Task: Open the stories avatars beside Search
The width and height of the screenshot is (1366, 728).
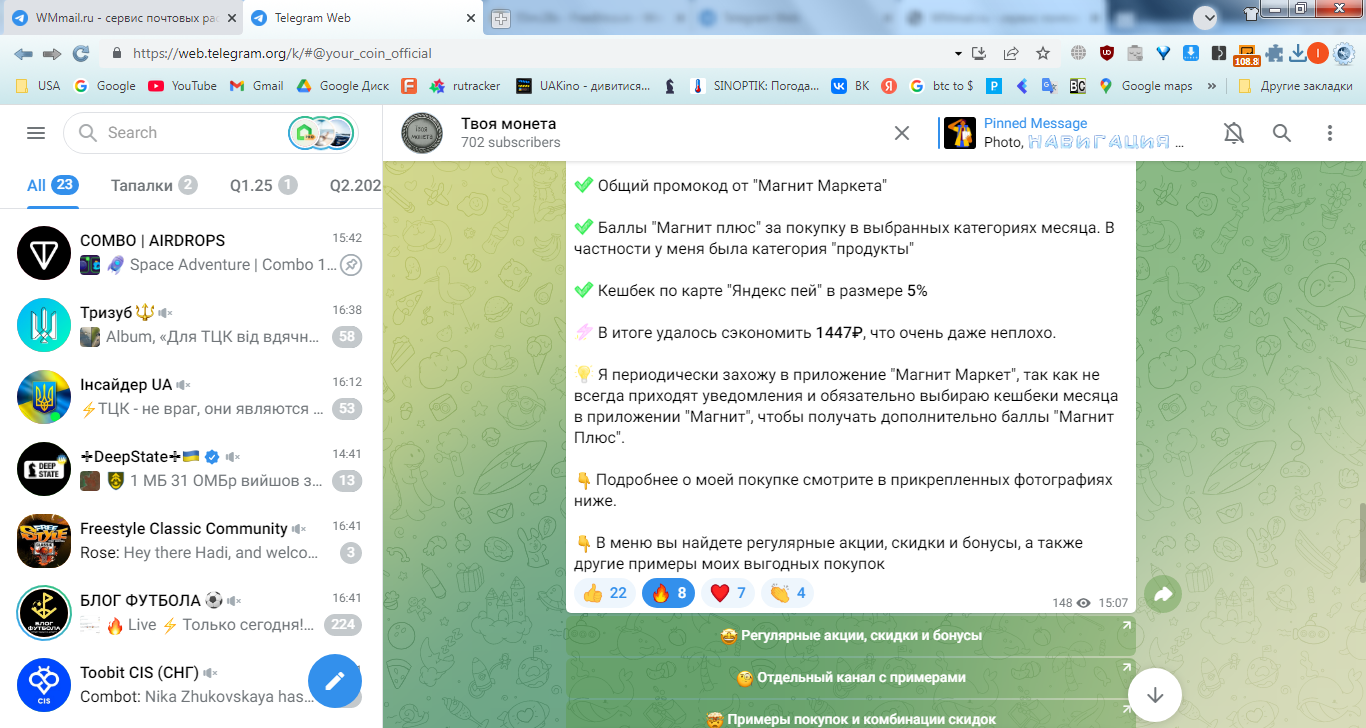Action: (321, 133)
